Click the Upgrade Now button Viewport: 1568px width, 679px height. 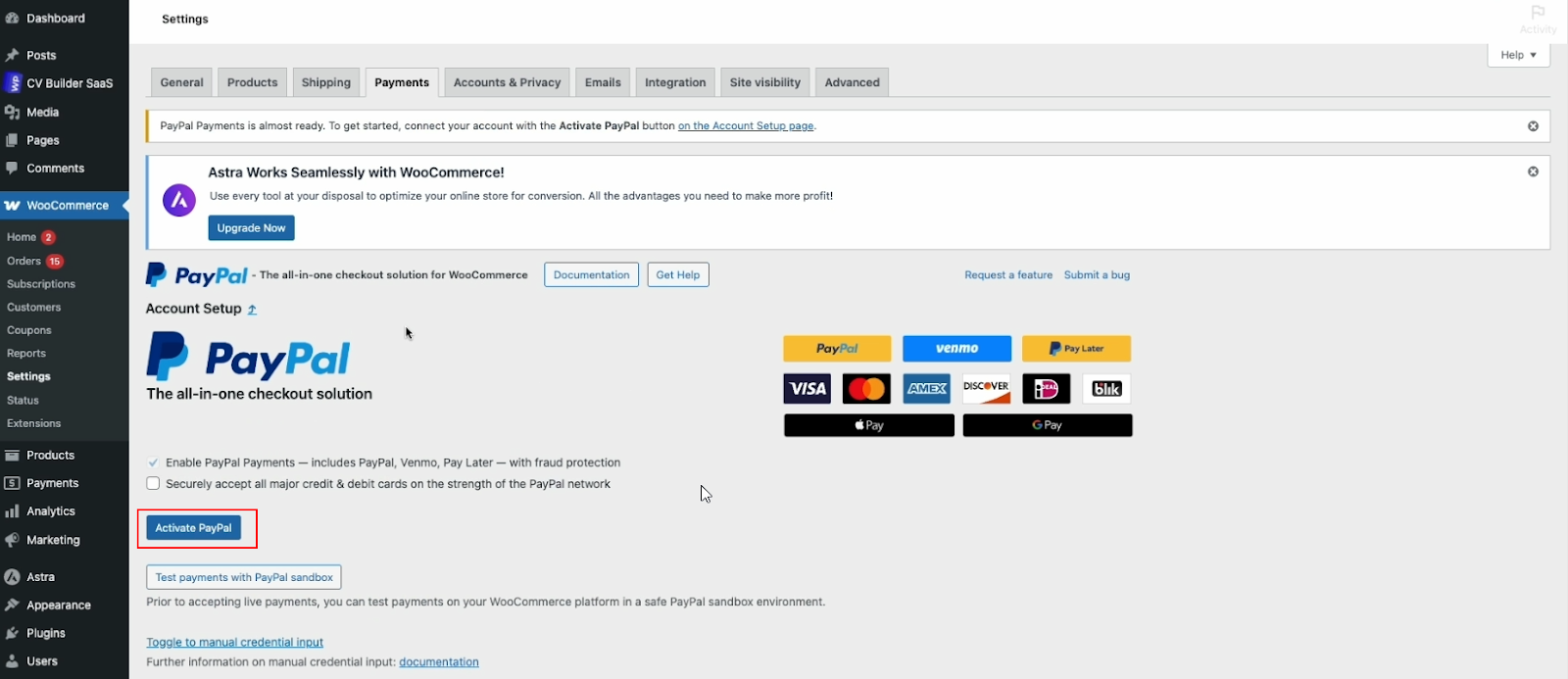pos(251,228)
